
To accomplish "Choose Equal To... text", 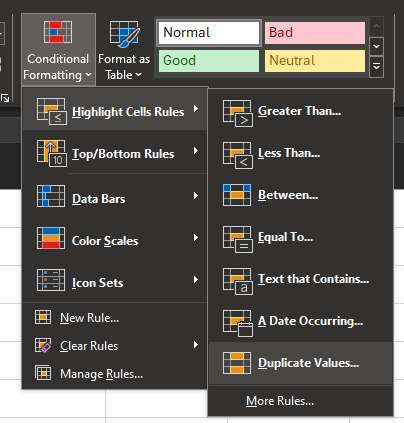I will pos(286,237).
